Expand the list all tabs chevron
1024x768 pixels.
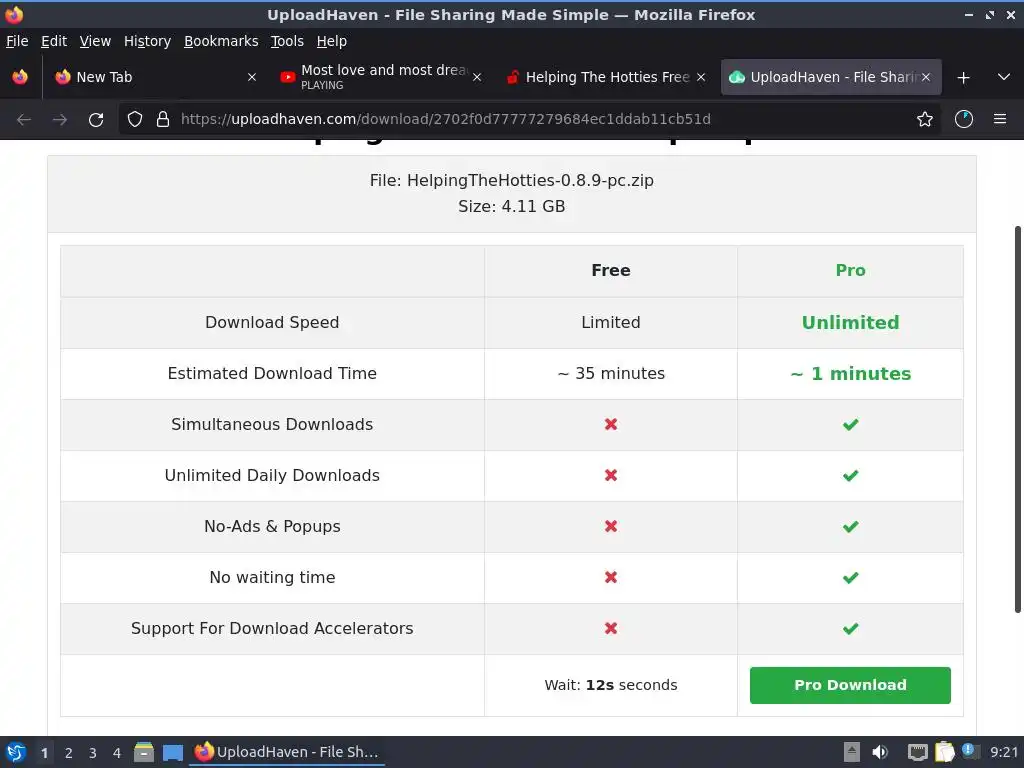(1004, 77)
